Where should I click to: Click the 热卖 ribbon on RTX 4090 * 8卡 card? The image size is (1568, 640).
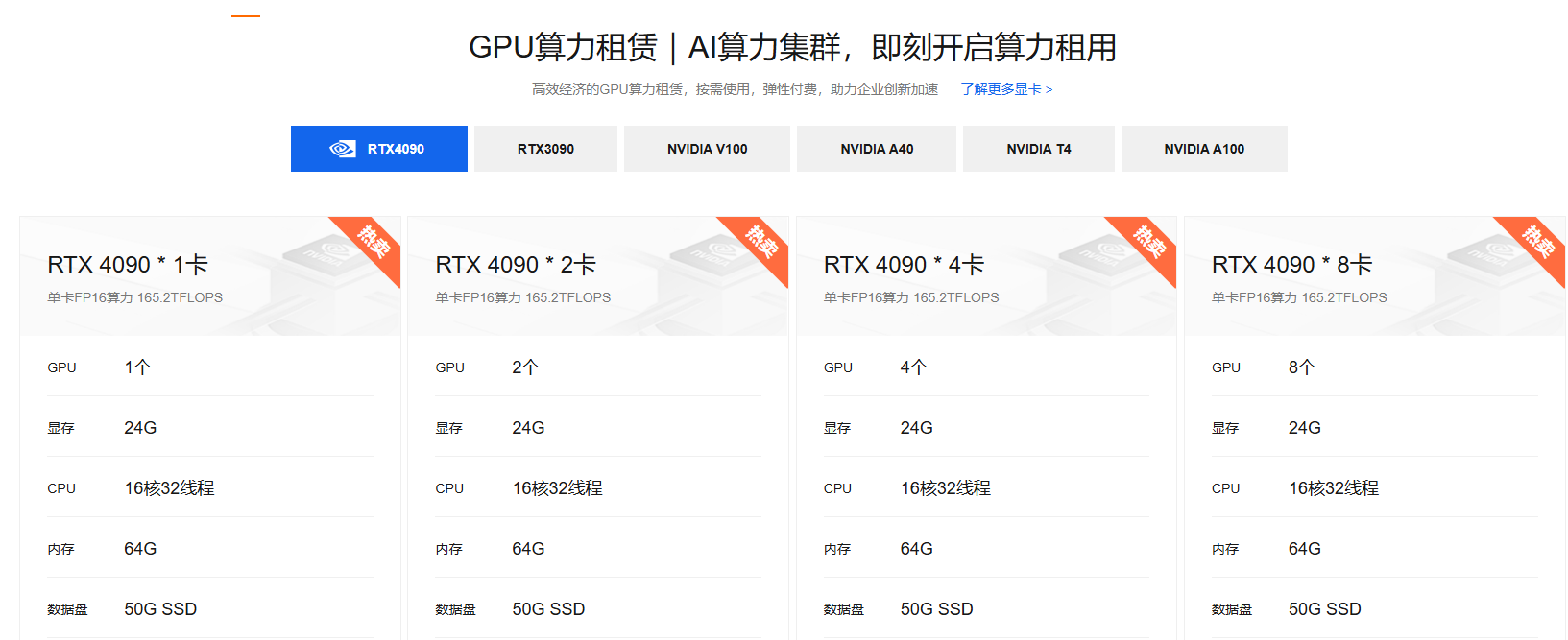click(1537, 243)
